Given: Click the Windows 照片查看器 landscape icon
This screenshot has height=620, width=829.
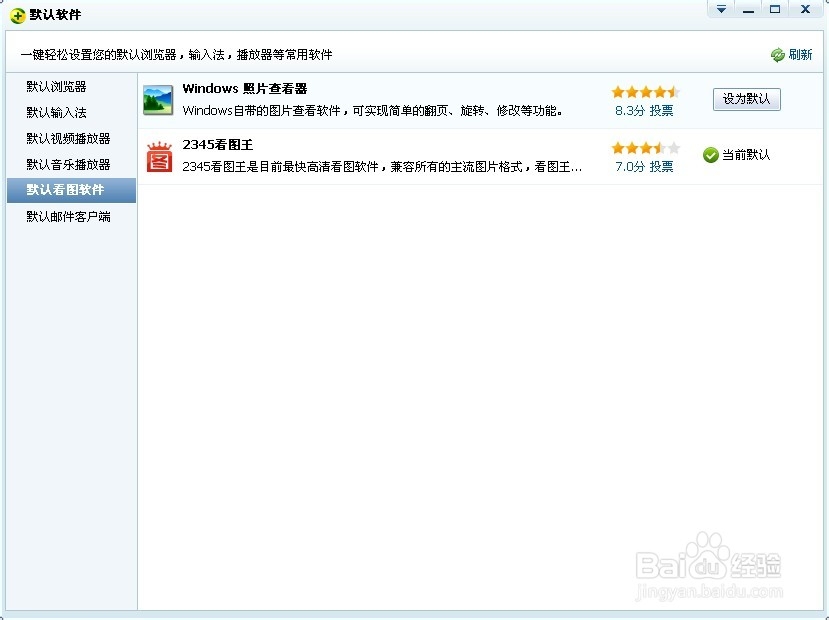Looking at the screenshot, I should [x=158, y=100].
